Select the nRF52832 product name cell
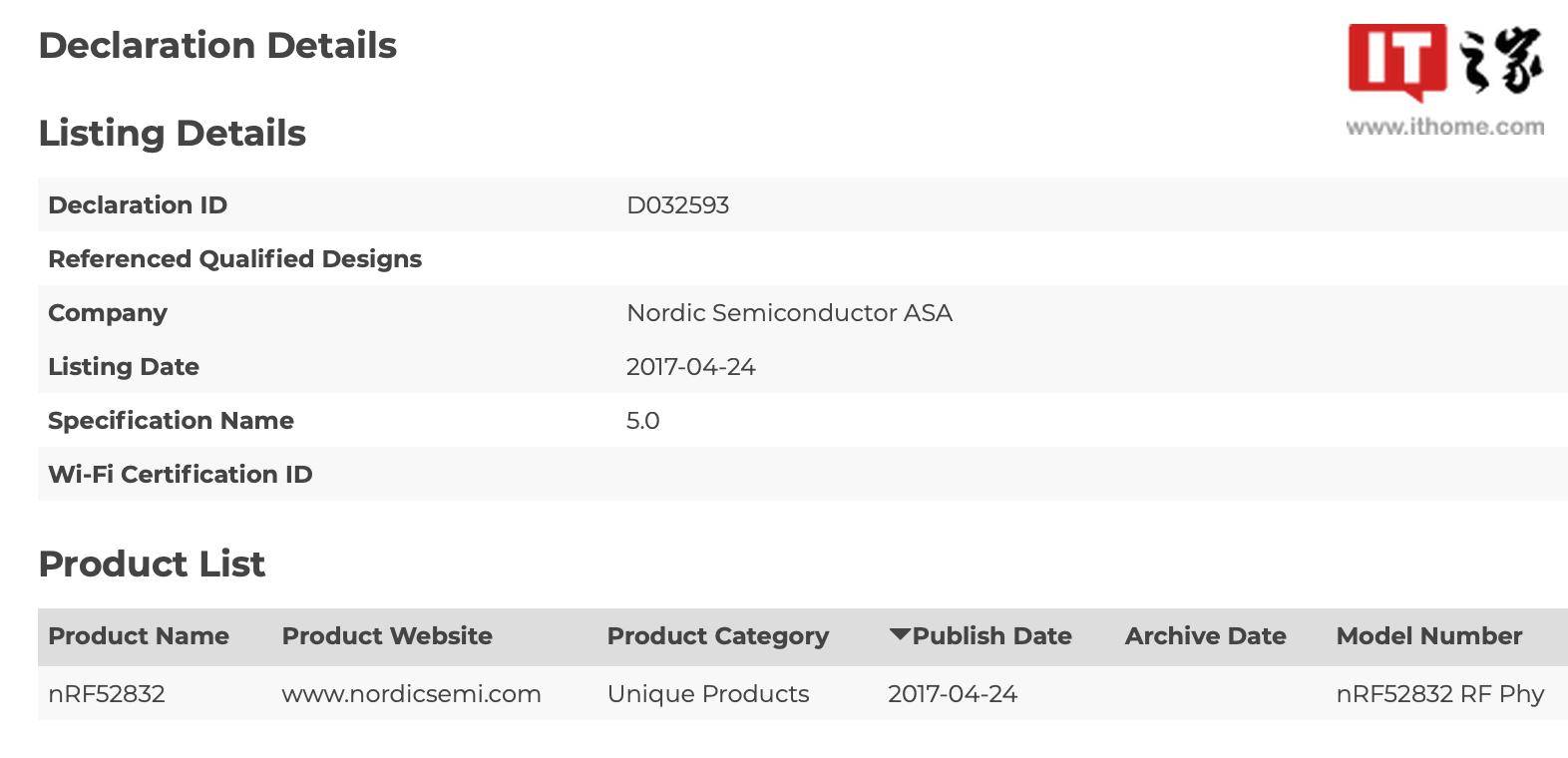1568x758 pixels. tap(107, 694)
